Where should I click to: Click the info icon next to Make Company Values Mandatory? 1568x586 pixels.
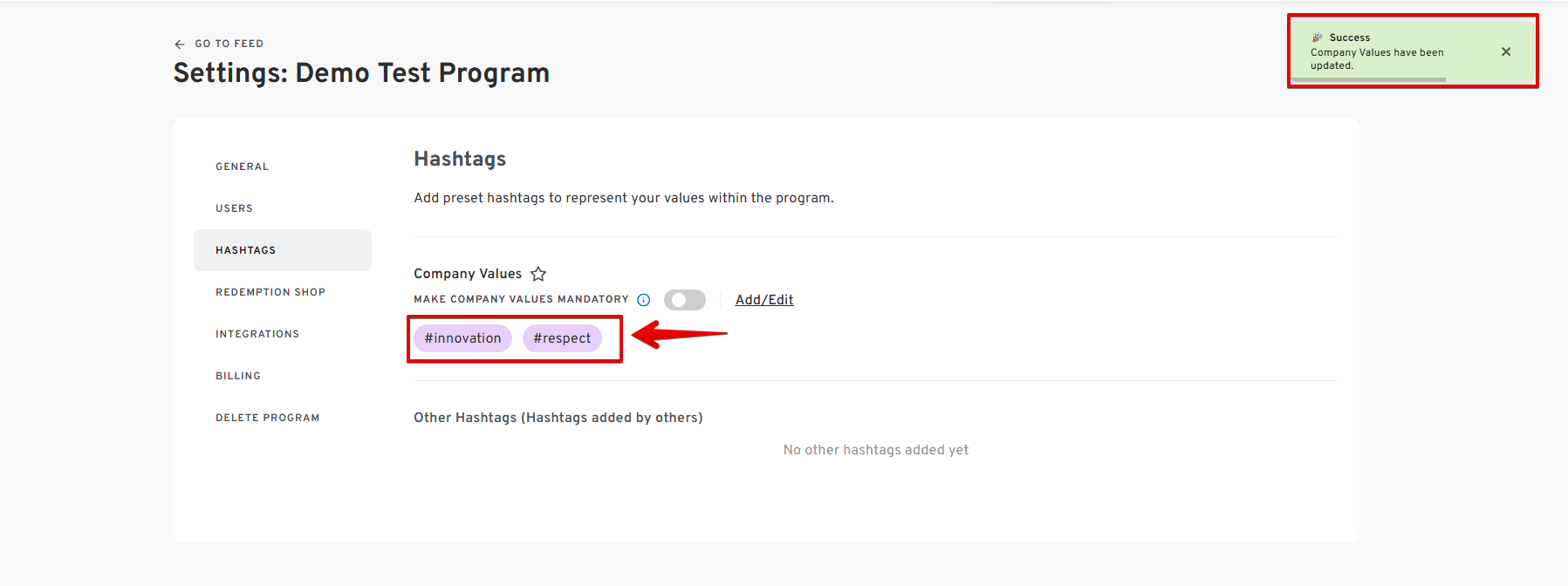[x=644, y=300]
